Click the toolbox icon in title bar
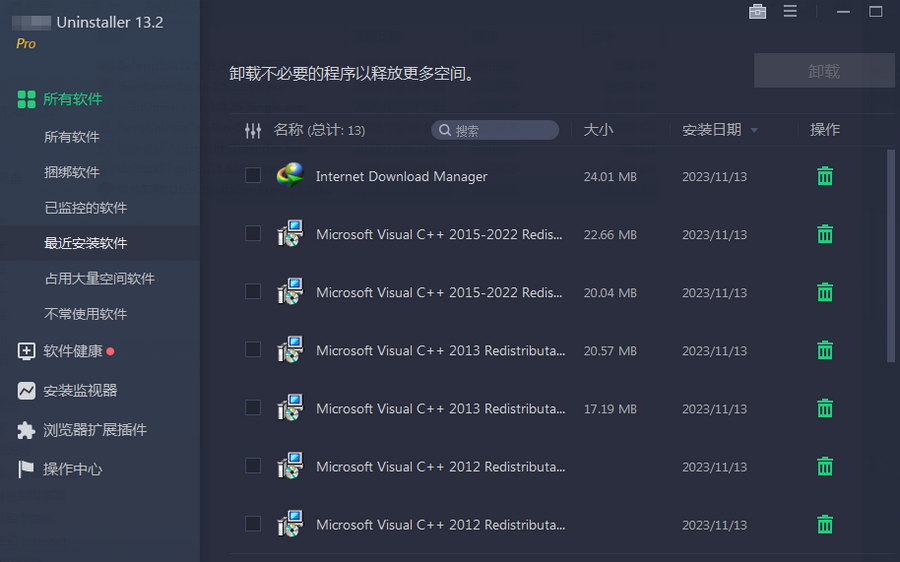This screenshot has width=900, height=562. [x=757, y=11]
